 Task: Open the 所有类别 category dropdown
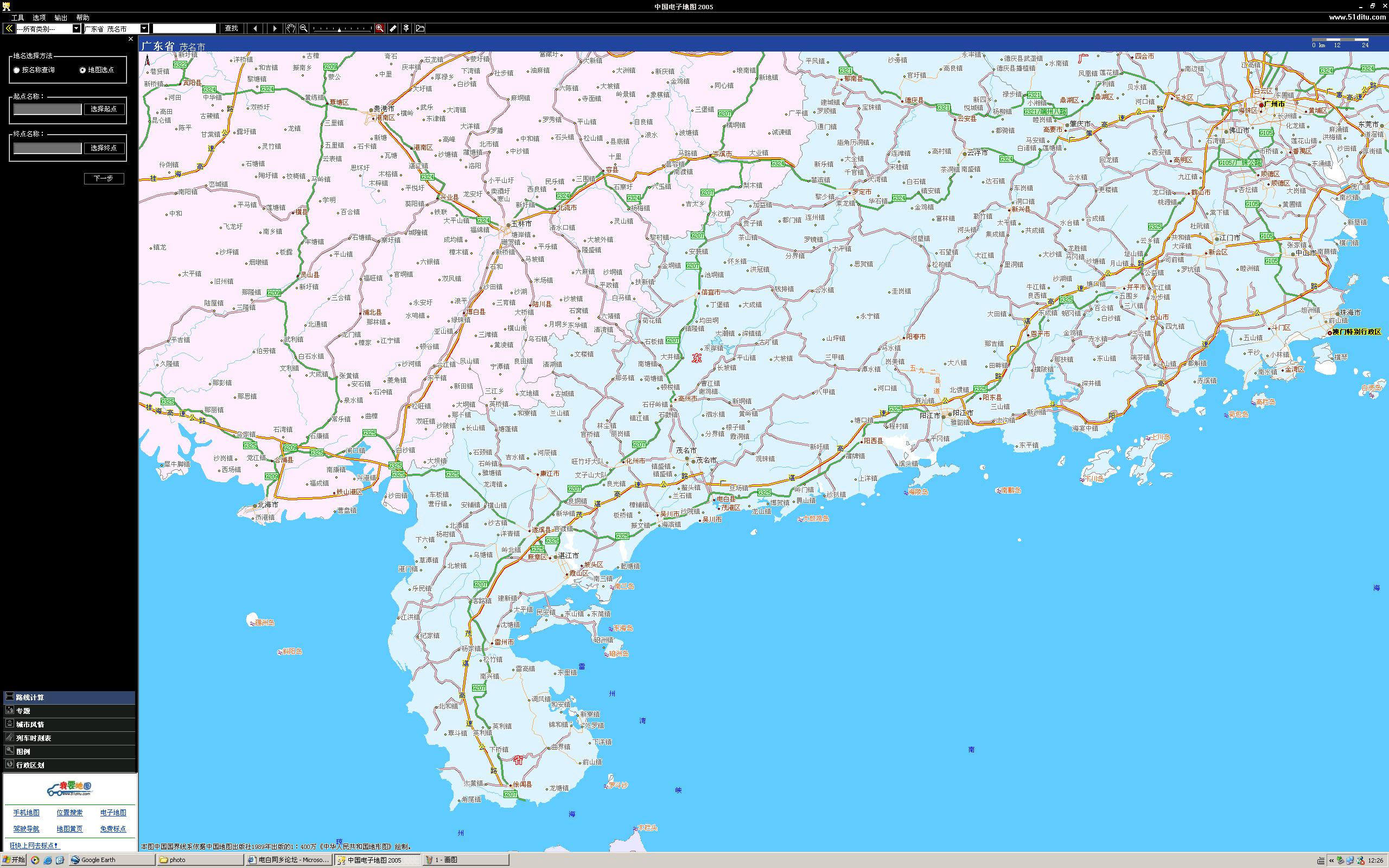pos(76,29)
